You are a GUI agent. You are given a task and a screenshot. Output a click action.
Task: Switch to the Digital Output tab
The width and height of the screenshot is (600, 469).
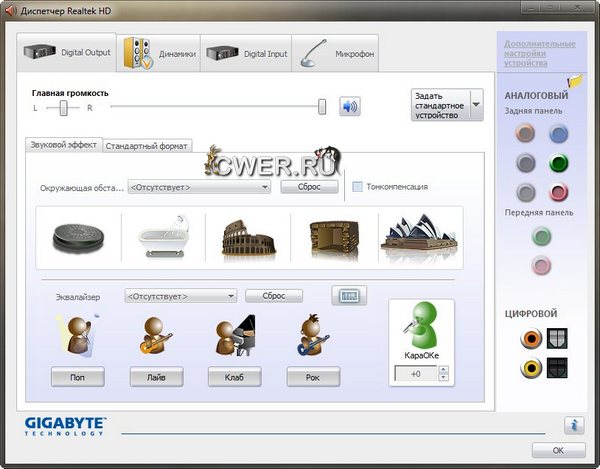click(x=66, y=52)
